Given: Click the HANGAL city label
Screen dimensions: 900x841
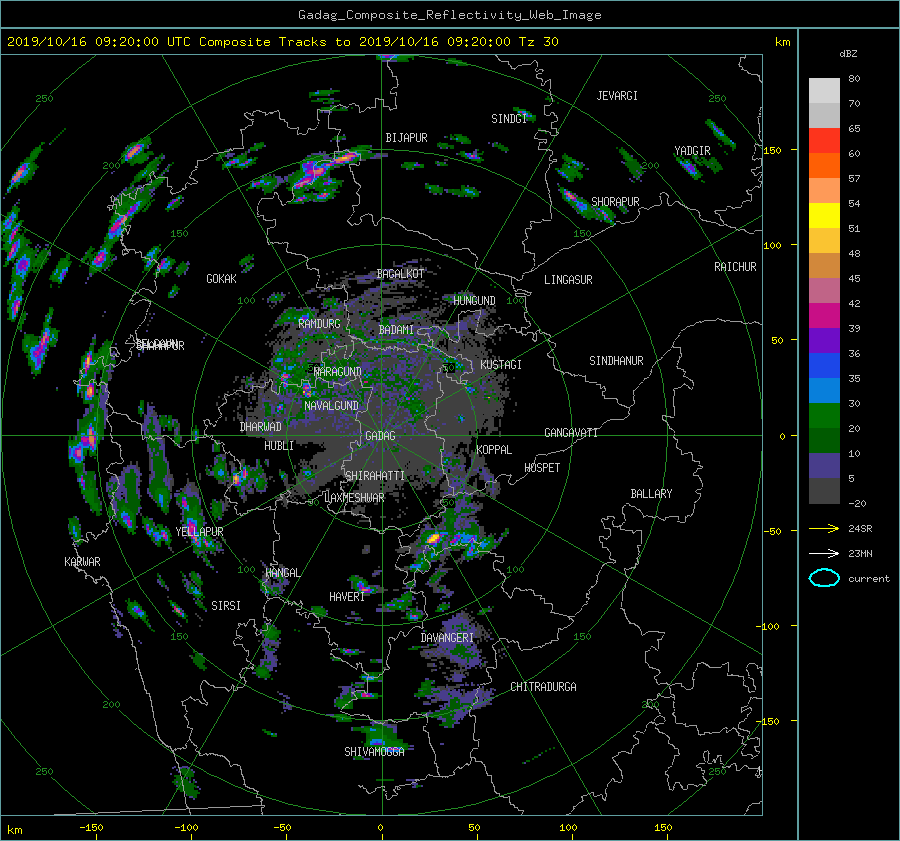Looking at the screenshot, I should [x=282, y=573].
